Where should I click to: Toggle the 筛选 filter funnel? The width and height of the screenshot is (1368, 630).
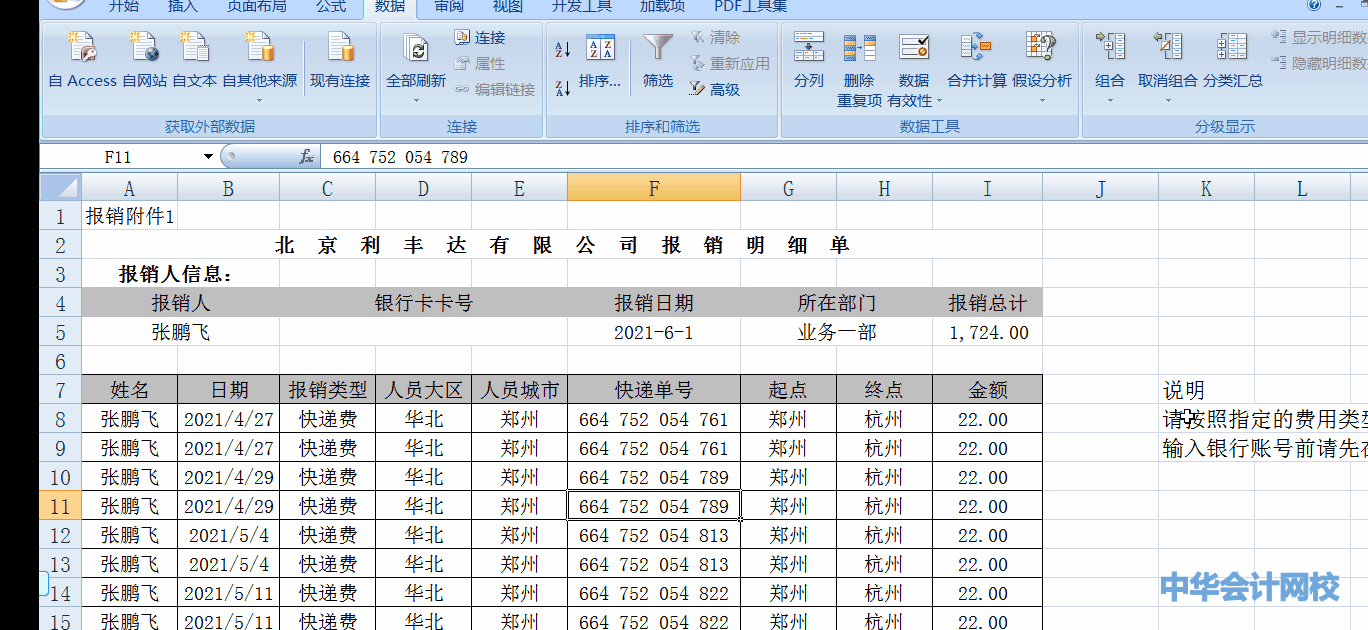(x=658, y=60)
